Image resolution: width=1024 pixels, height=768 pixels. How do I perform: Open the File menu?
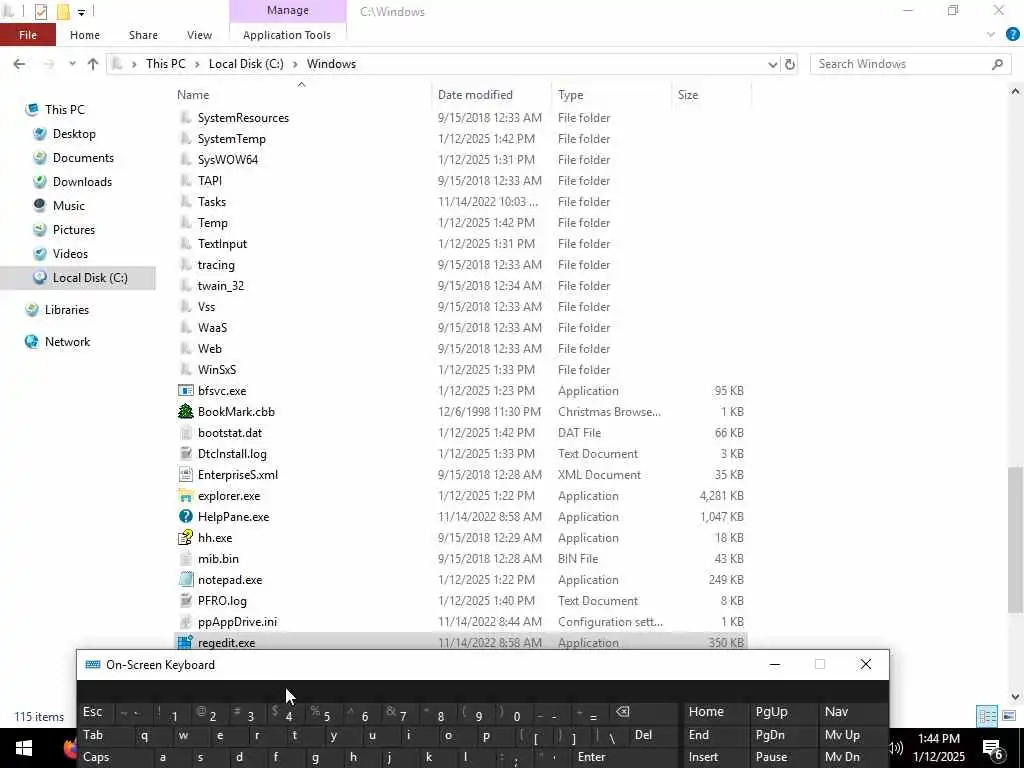point(27,35)
